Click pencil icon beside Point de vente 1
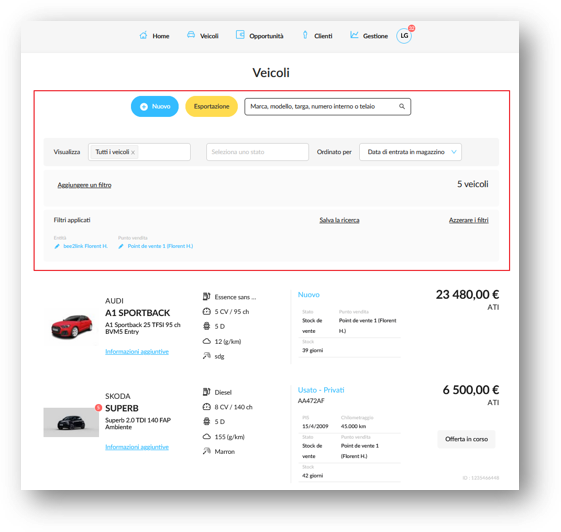This screenshot has height=532, width=561. (121, 246)
